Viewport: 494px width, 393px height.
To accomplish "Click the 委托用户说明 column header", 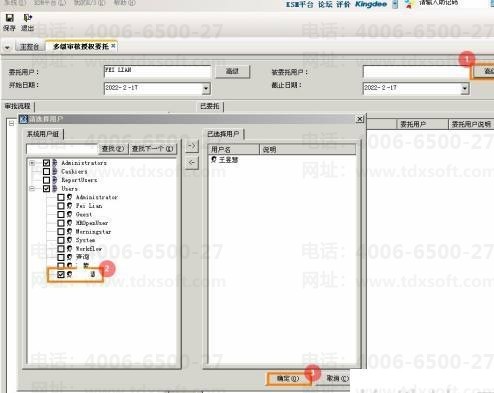I will [x=471, y=124].
